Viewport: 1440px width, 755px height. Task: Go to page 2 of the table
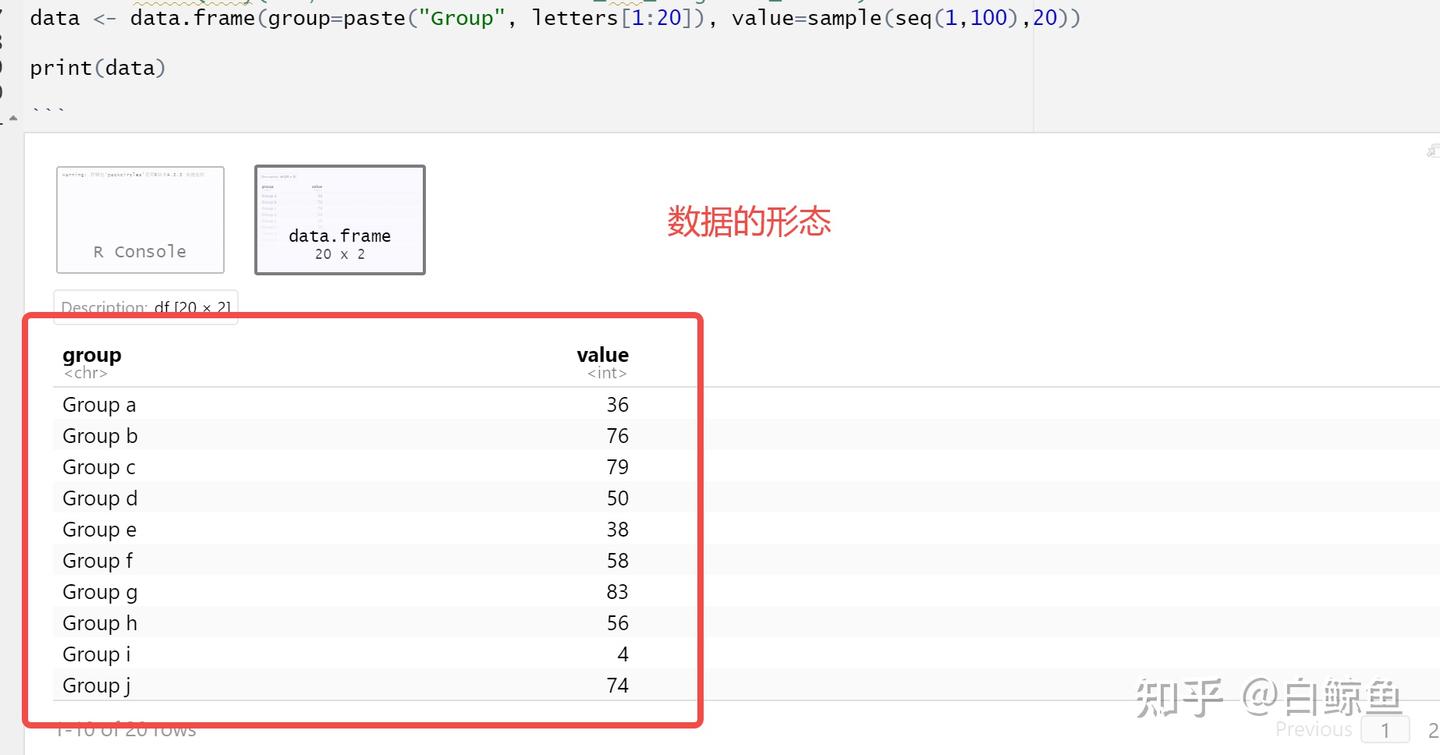click(1436, 729)
